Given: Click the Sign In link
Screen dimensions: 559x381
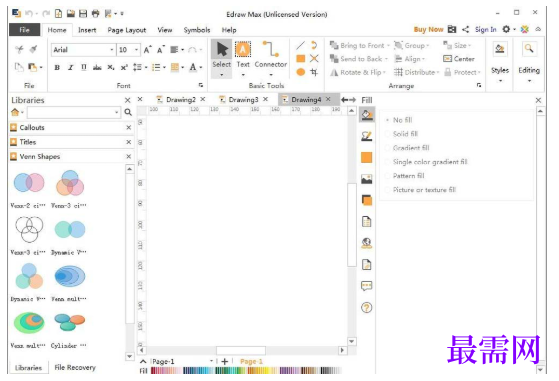Looking at the screenshot, I should (485, 29).
